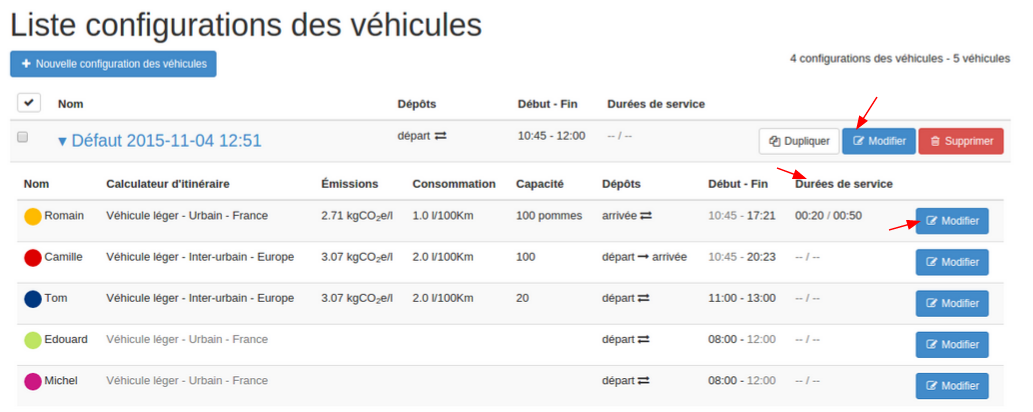Check the Défaut 2015-11-04 configuration checkbox
Viewport: 1033px width, 412px height.
coord(23,137)
